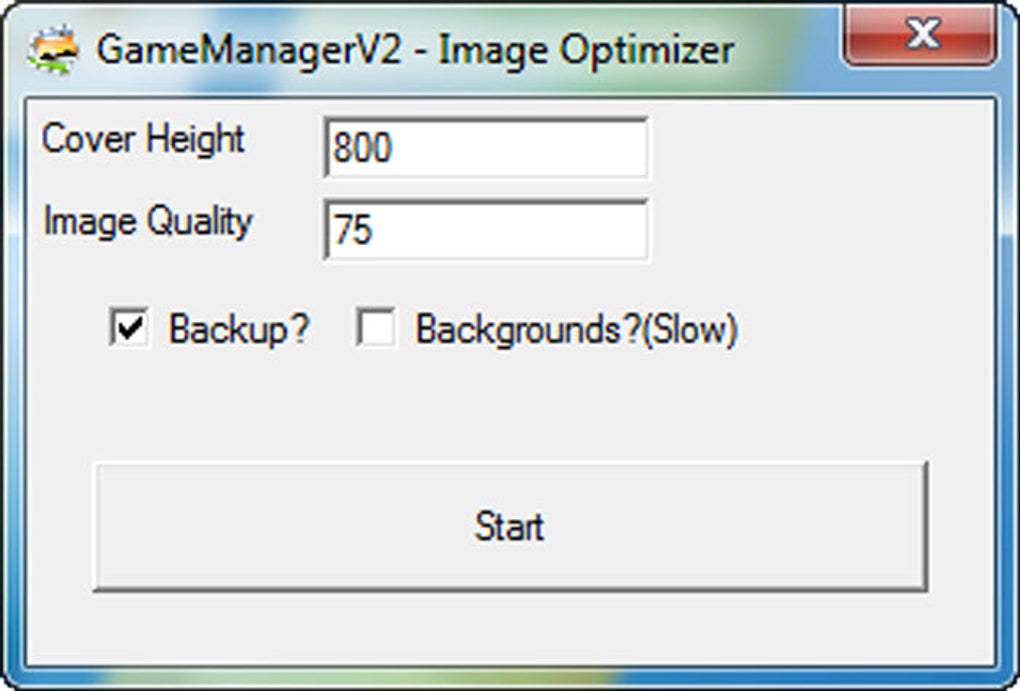Click the Image Quality label
This screenshot has height=691, width=1020.
(x=148, y=221)
